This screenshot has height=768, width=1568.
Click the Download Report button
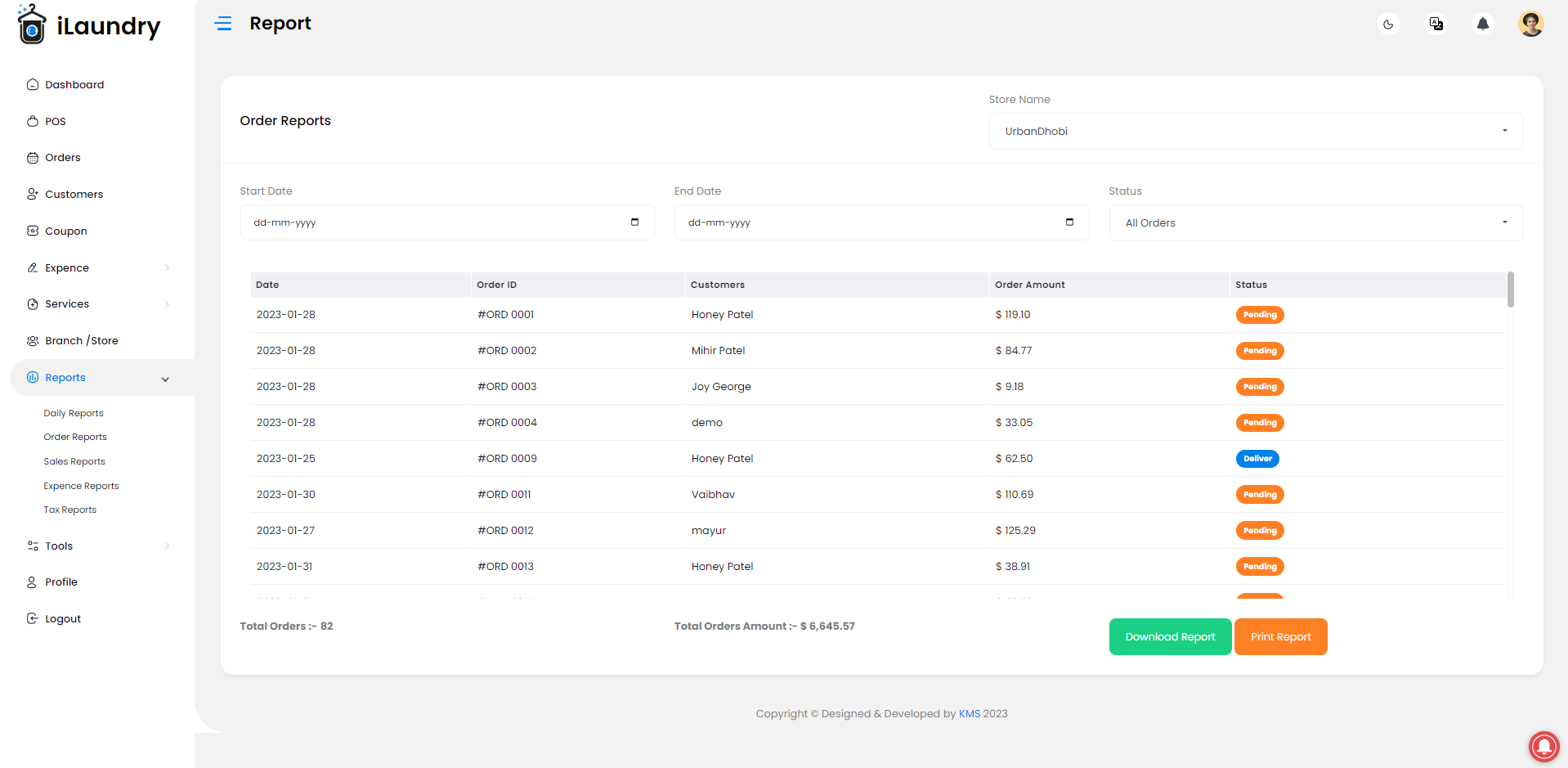[1170, 636]
